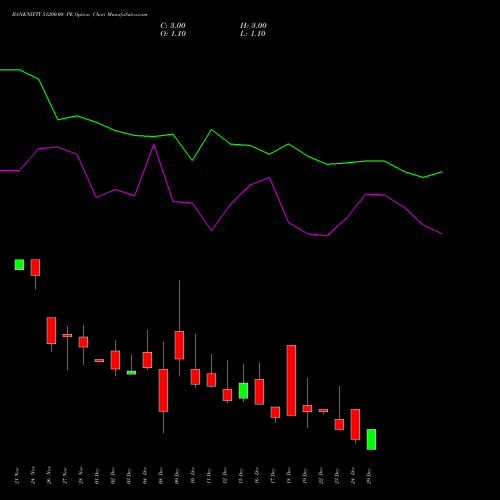Select the red candle for 19 Dec
This screenshot has height=500, width=500.
pos(307,409)
